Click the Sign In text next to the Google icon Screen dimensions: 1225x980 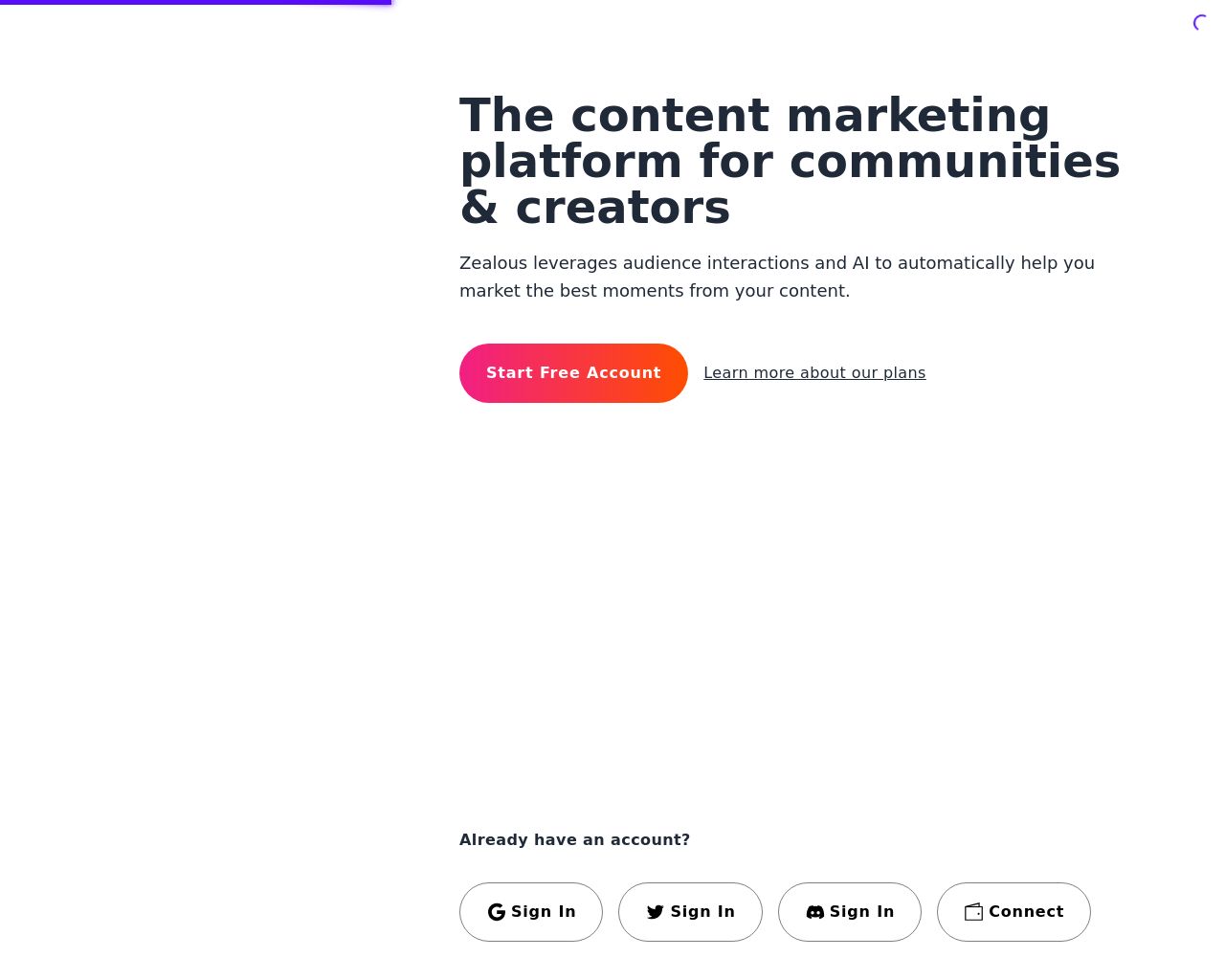[x=544, y=912]
